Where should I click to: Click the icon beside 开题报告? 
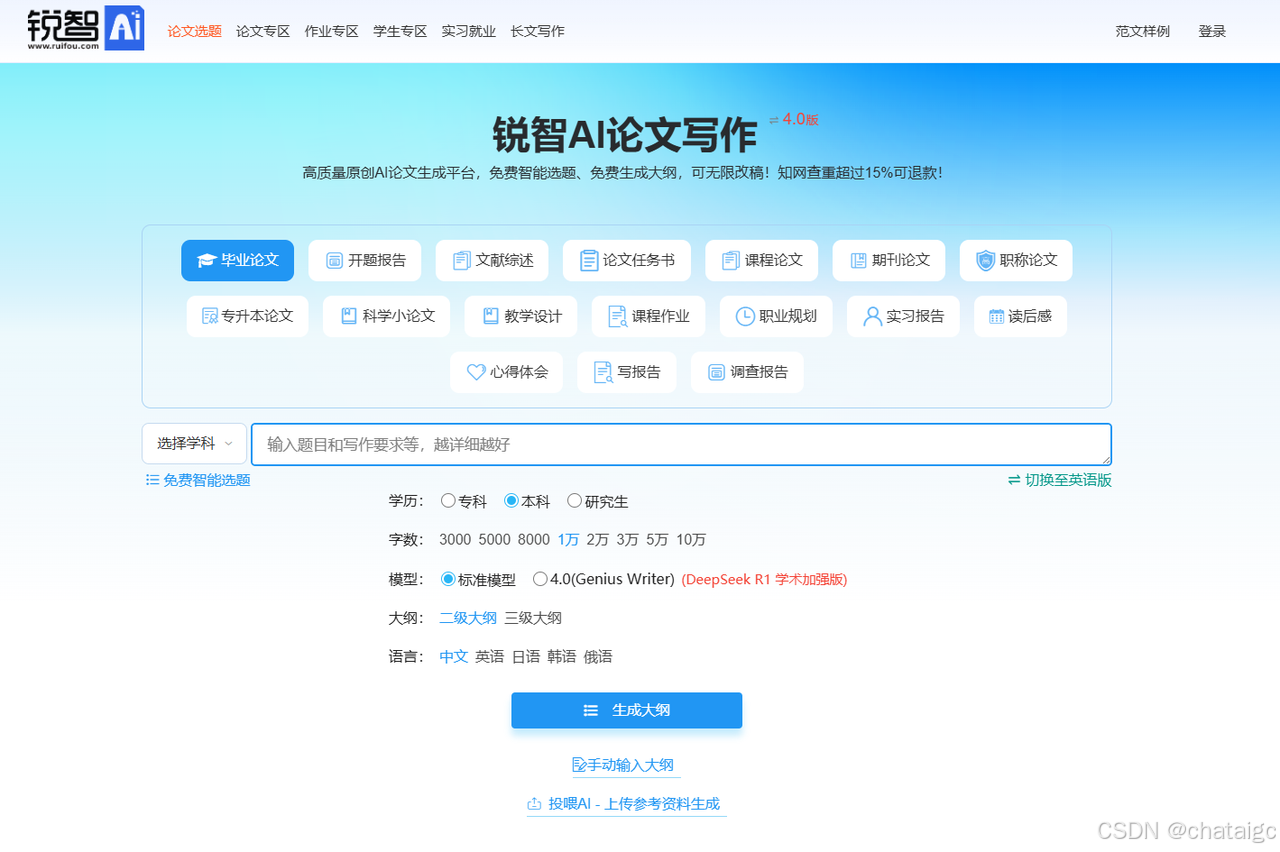tap(335, 261)
